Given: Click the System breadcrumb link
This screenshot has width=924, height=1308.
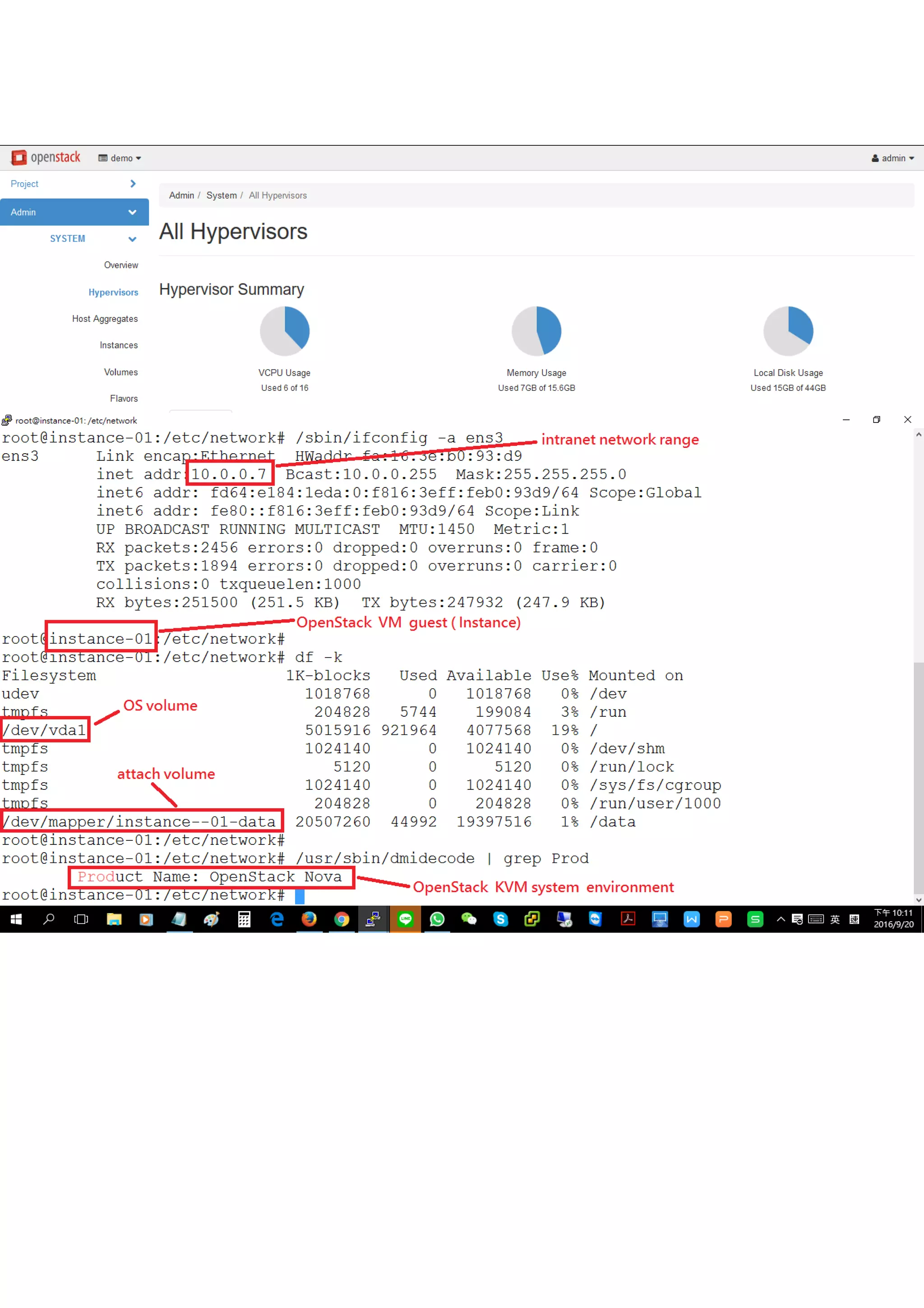Looking at the screenshot, I should coord(221,195).
